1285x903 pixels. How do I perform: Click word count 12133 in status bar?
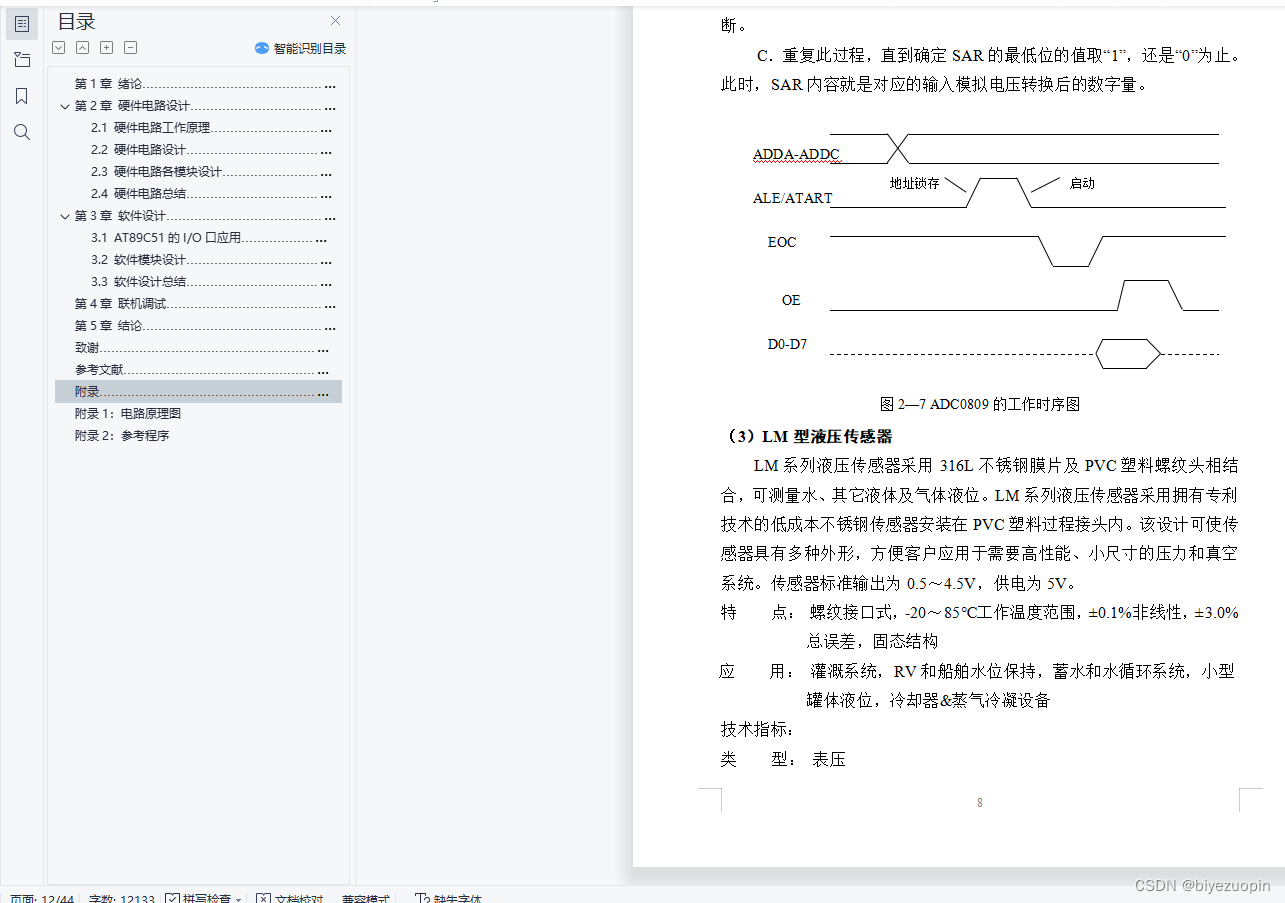click(121, 899)
